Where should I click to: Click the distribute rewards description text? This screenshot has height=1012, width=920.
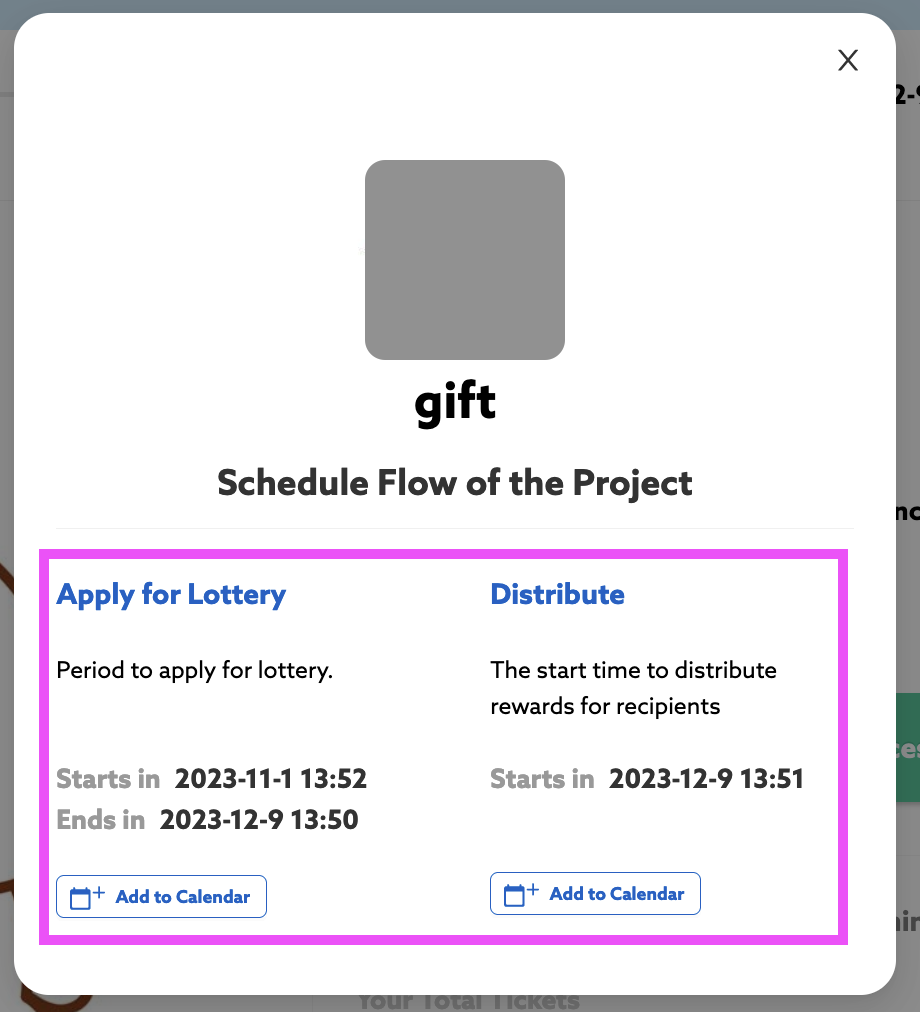[x=633, y=688]
